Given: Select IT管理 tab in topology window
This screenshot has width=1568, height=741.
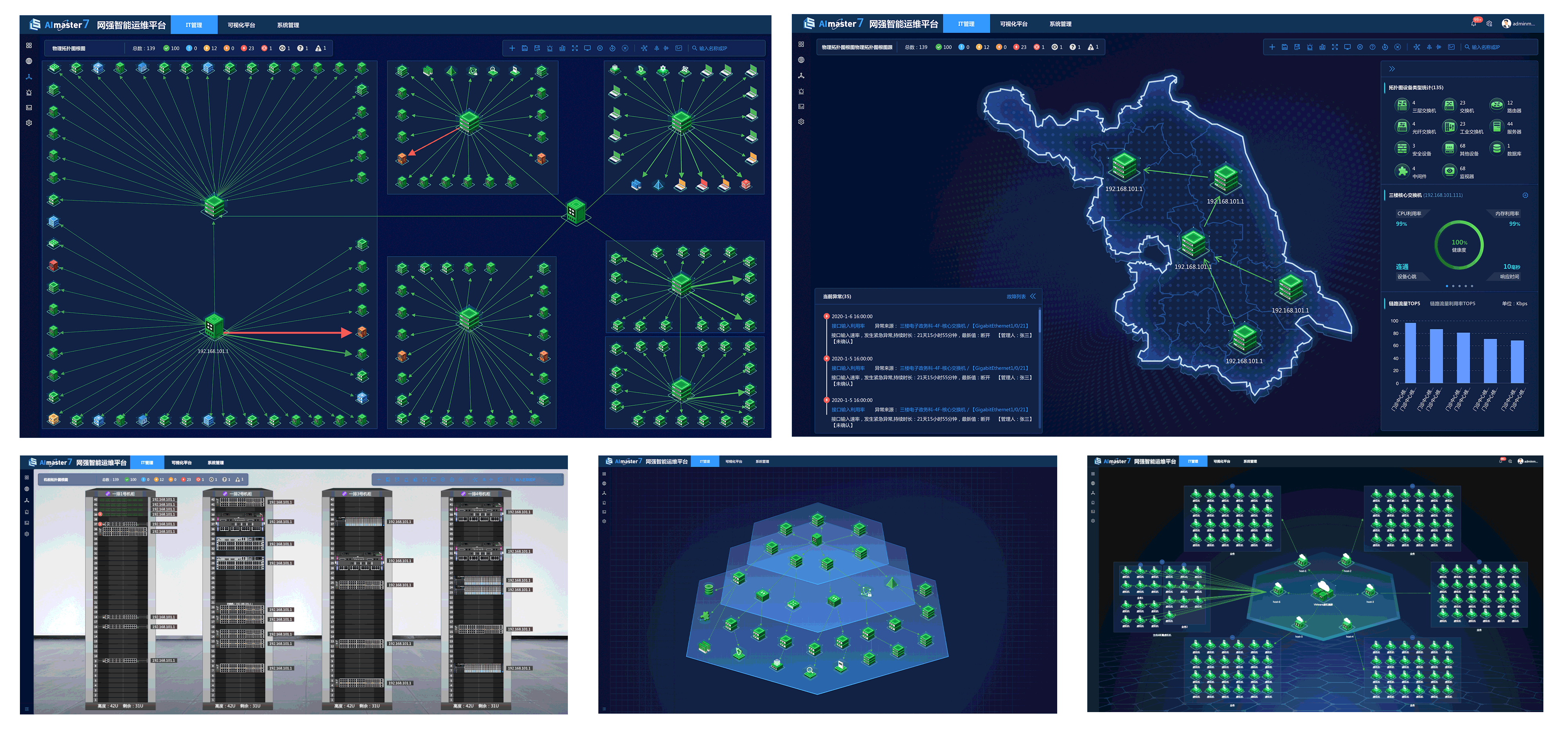Looking at the screenshot, I should (194, 25).
